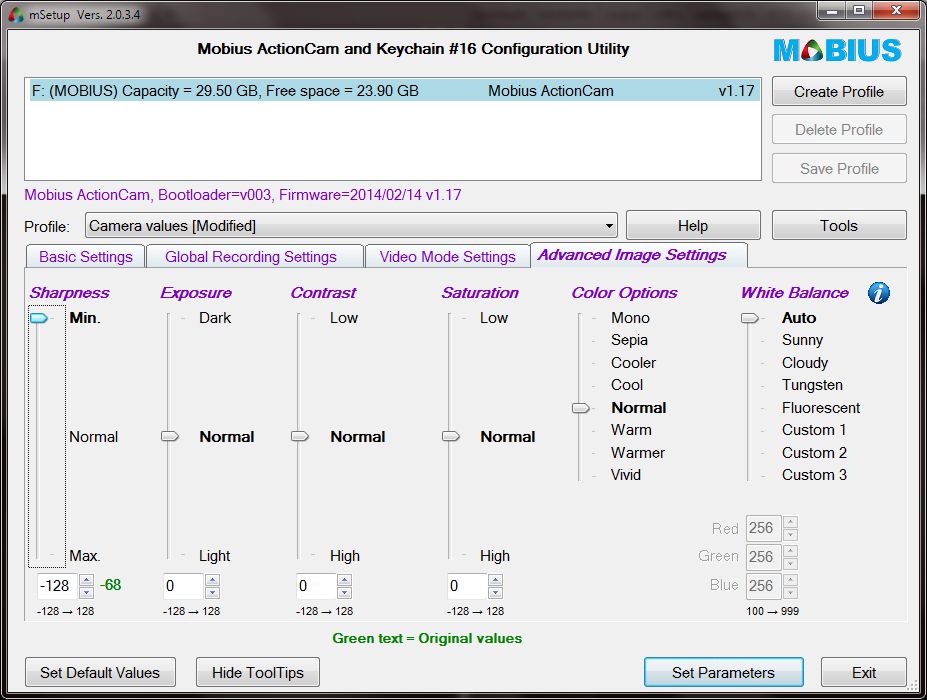Choose Sepia color option
Screen dimensions: 927x700
pos(629,340)
